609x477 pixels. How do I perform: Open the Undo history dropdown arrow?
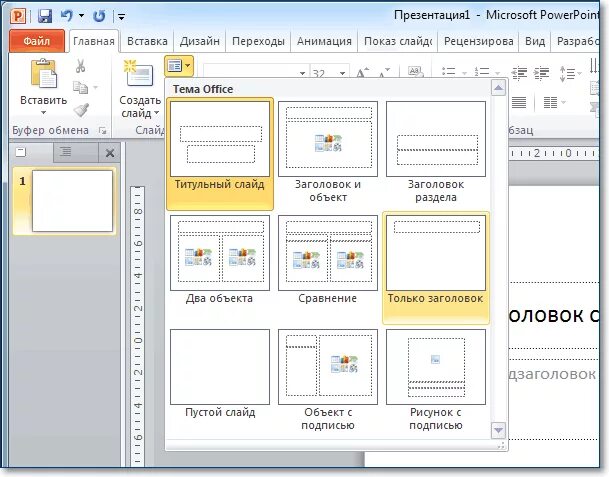[81, 16]
